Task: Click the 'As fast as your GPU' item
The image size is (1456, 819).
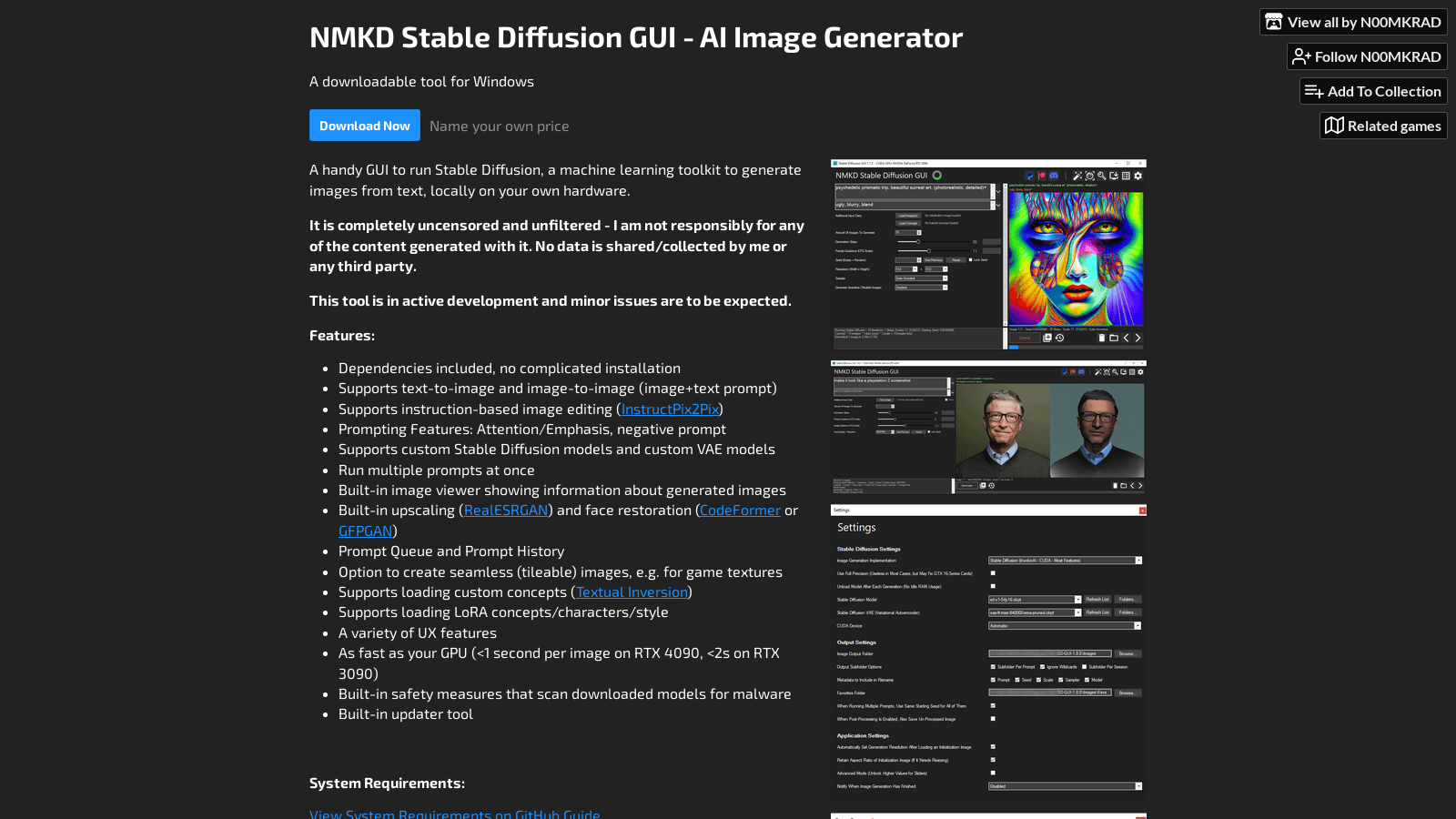Action: [559, 663]
